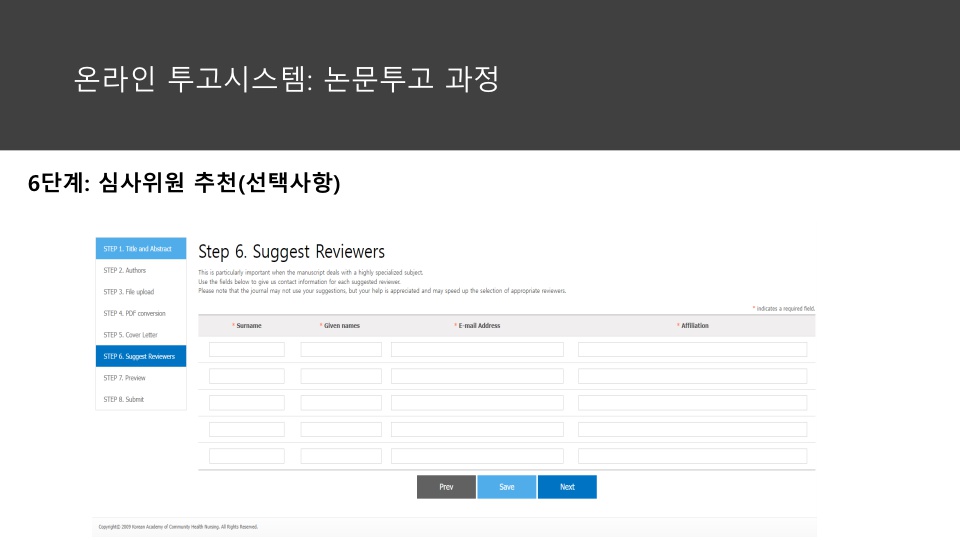Open STEP 8. Submit
The width and height of the screenshot is (960, 540).
coord(140,399)
